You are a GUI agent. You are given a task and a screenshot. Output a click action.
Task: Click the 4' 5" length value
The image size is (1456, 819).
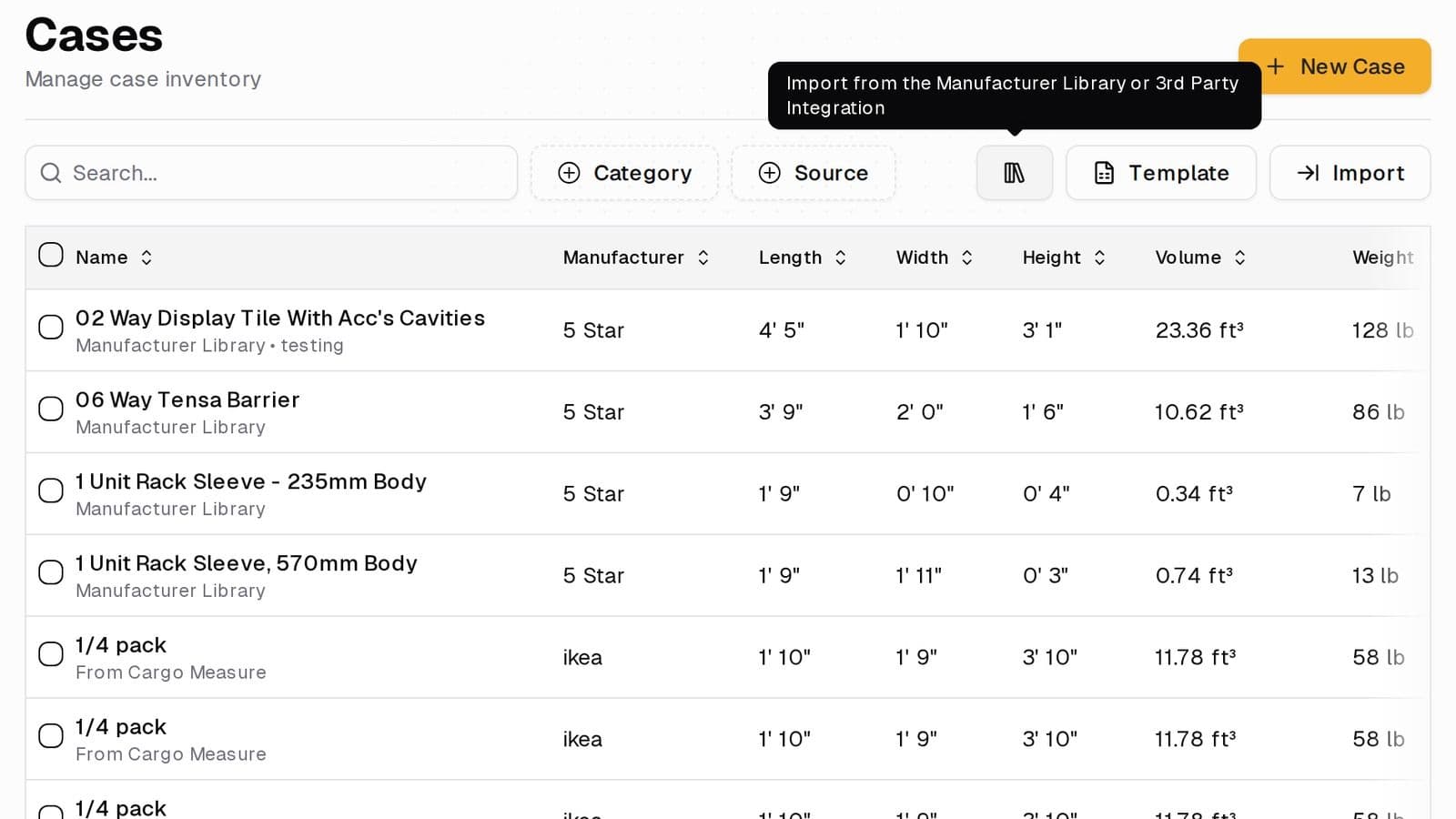pos(782,330)
